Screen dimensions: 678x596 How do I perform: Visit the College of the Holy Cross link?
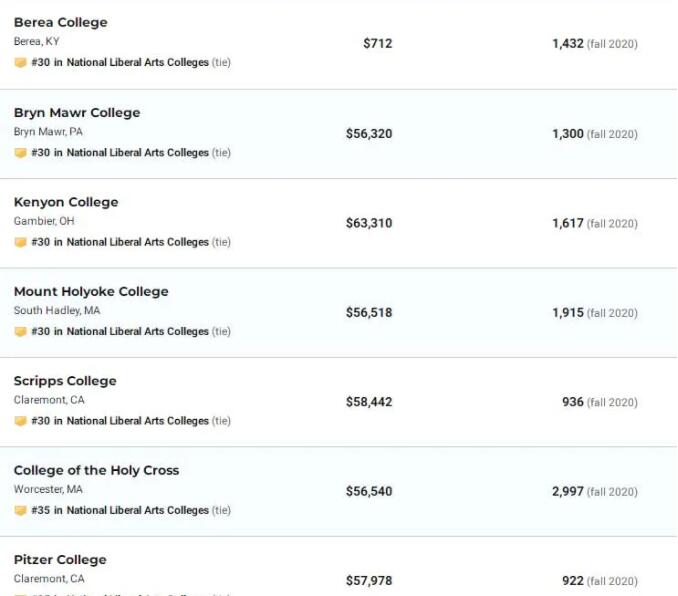pyautogui.click(x=96, y=470)
